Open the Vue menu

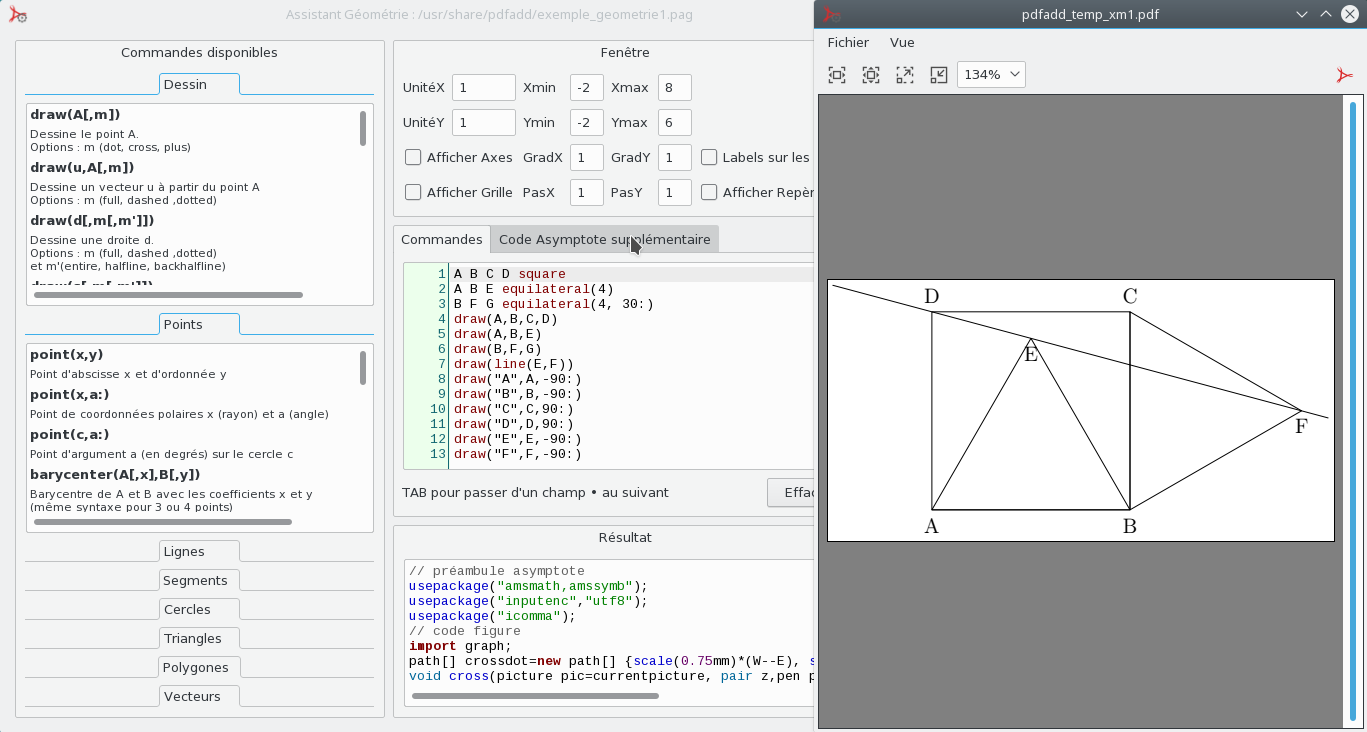(x=902, y=42)
